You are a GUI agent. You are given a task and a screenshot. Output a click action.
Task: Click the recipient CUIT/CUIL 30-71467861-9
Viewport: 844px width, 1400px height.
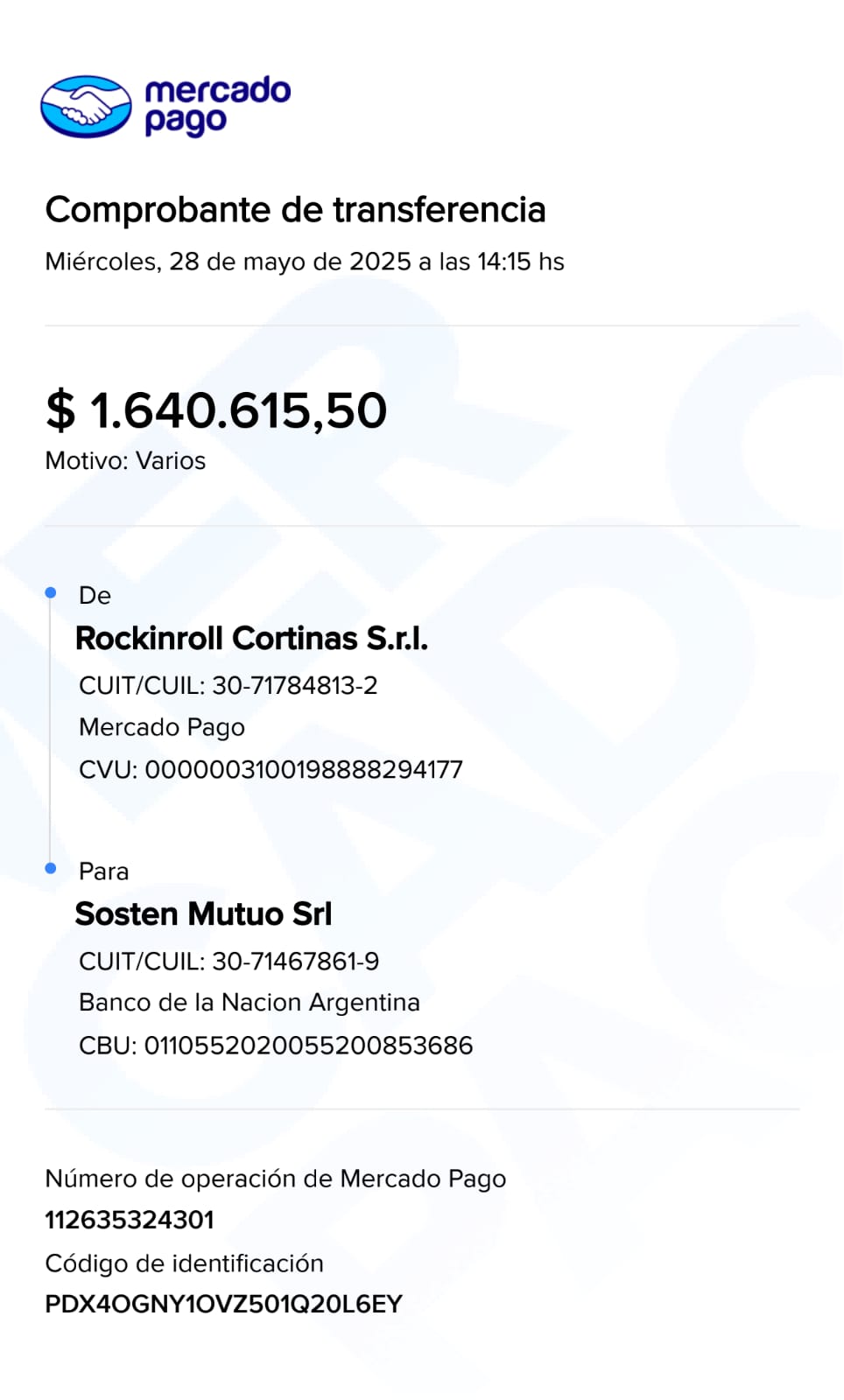[229, 962]
